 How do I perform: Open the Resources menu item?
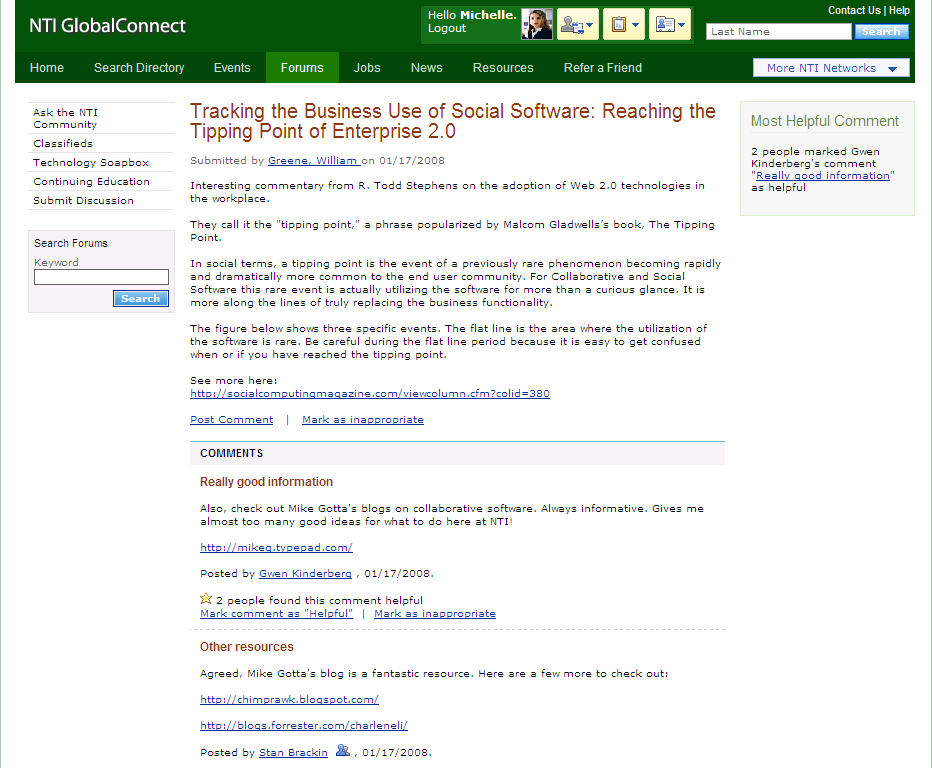(x=503, y=68)
